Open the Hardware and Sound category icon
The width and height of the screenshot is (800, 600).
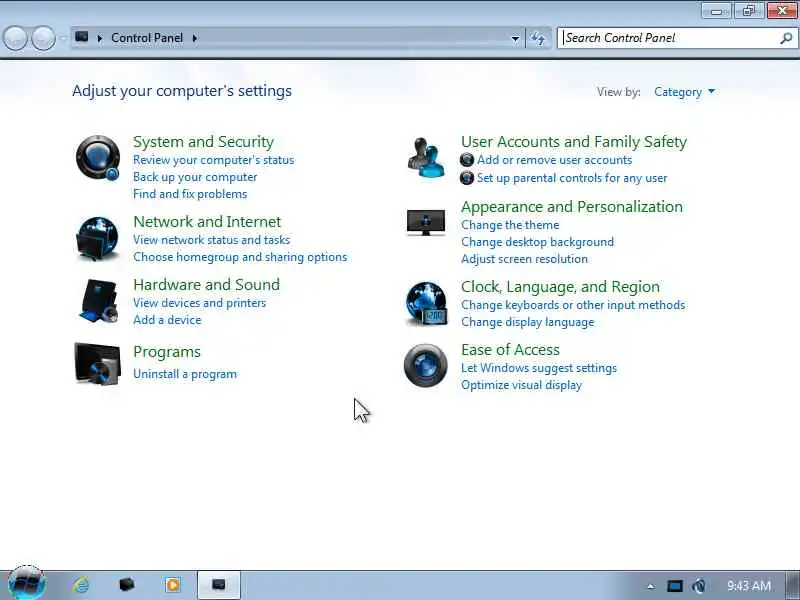[99, 301]
